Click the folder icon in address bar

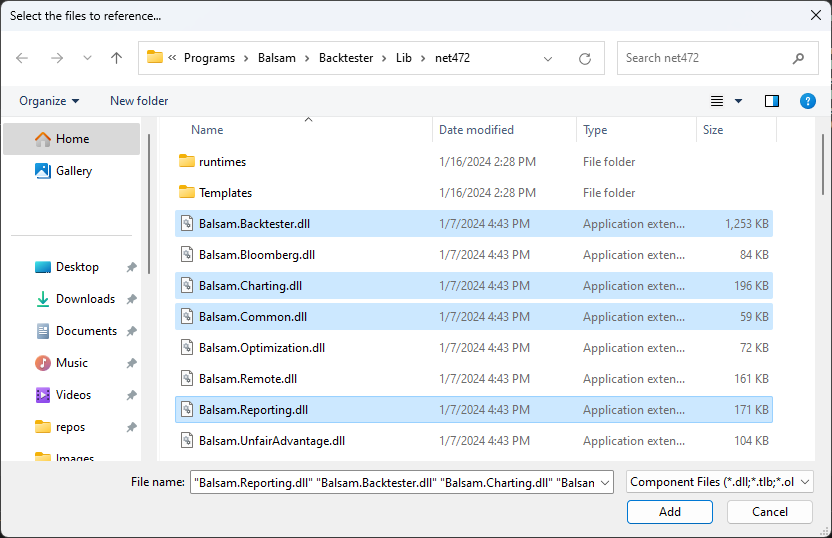pos(154,57)
